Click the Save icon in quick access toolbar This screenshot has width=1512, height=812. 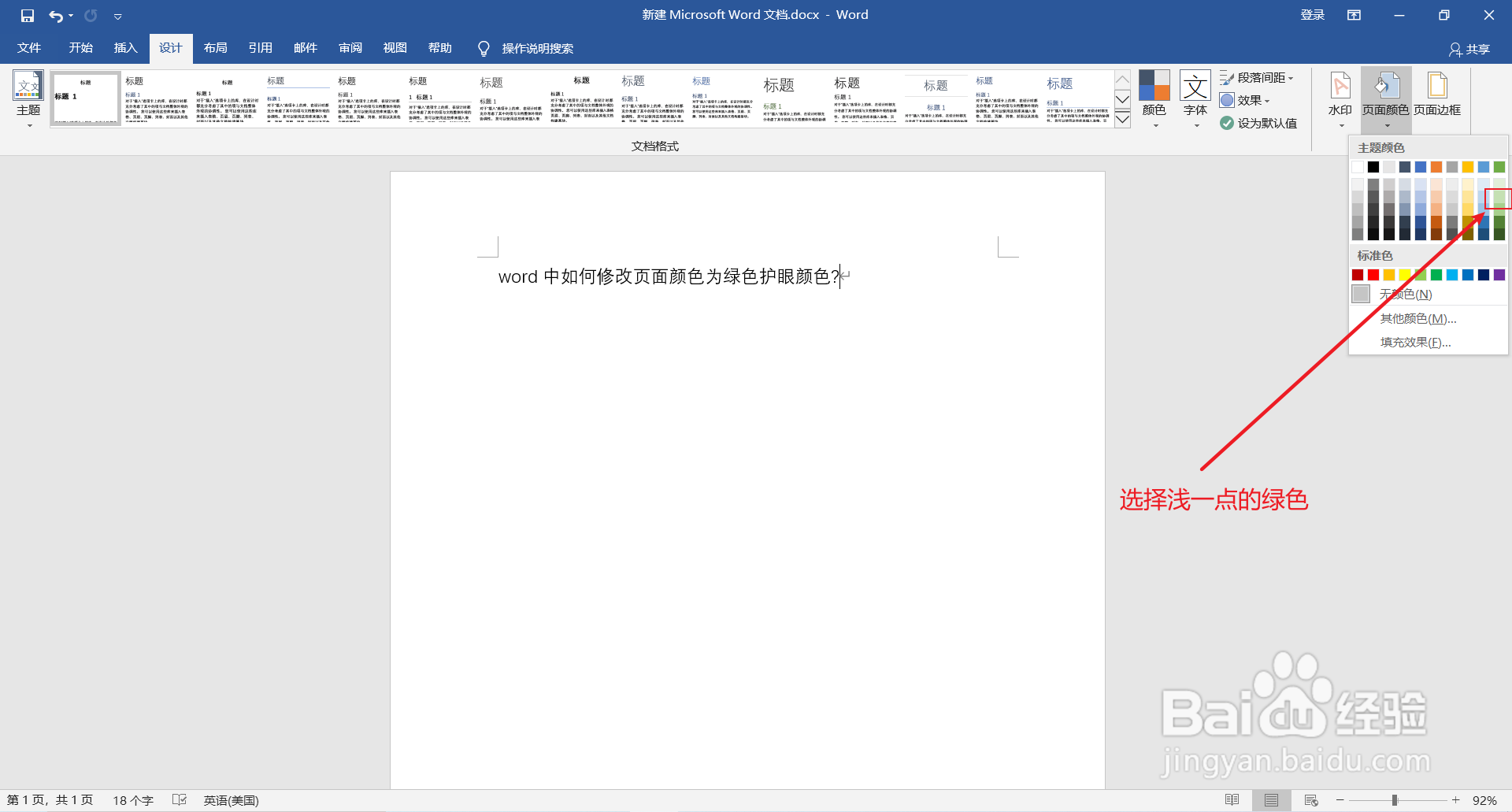pyautogui.click(x=28, y=16)
